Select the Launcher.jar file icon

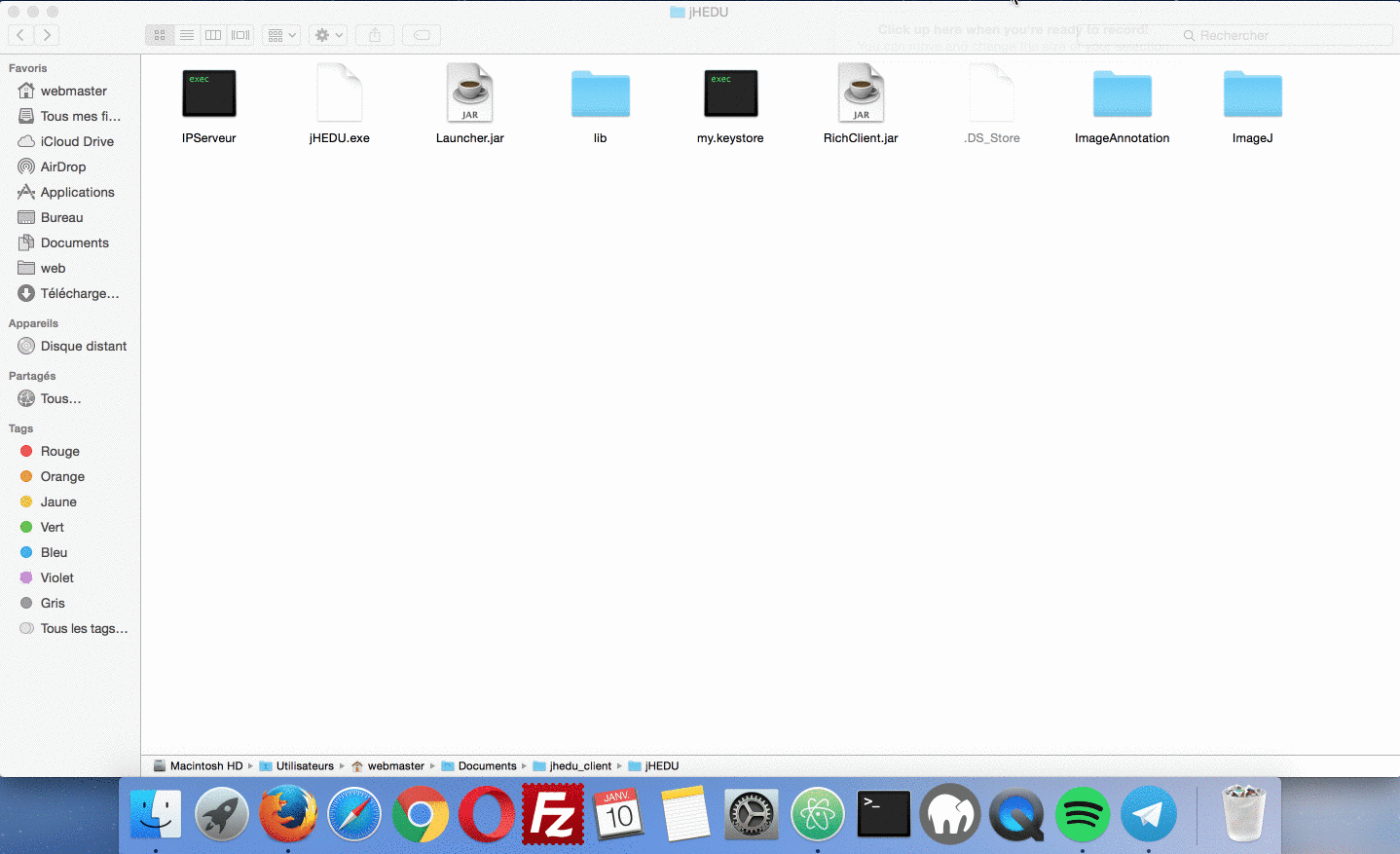[x=470, y=93]
